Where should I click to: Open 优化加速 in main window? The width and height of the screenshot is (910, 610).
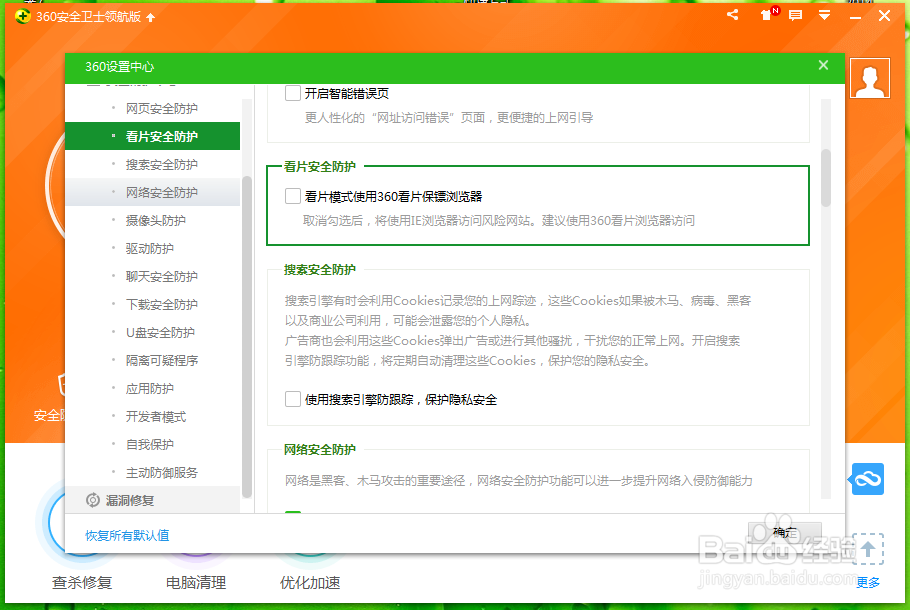point(309,582)
